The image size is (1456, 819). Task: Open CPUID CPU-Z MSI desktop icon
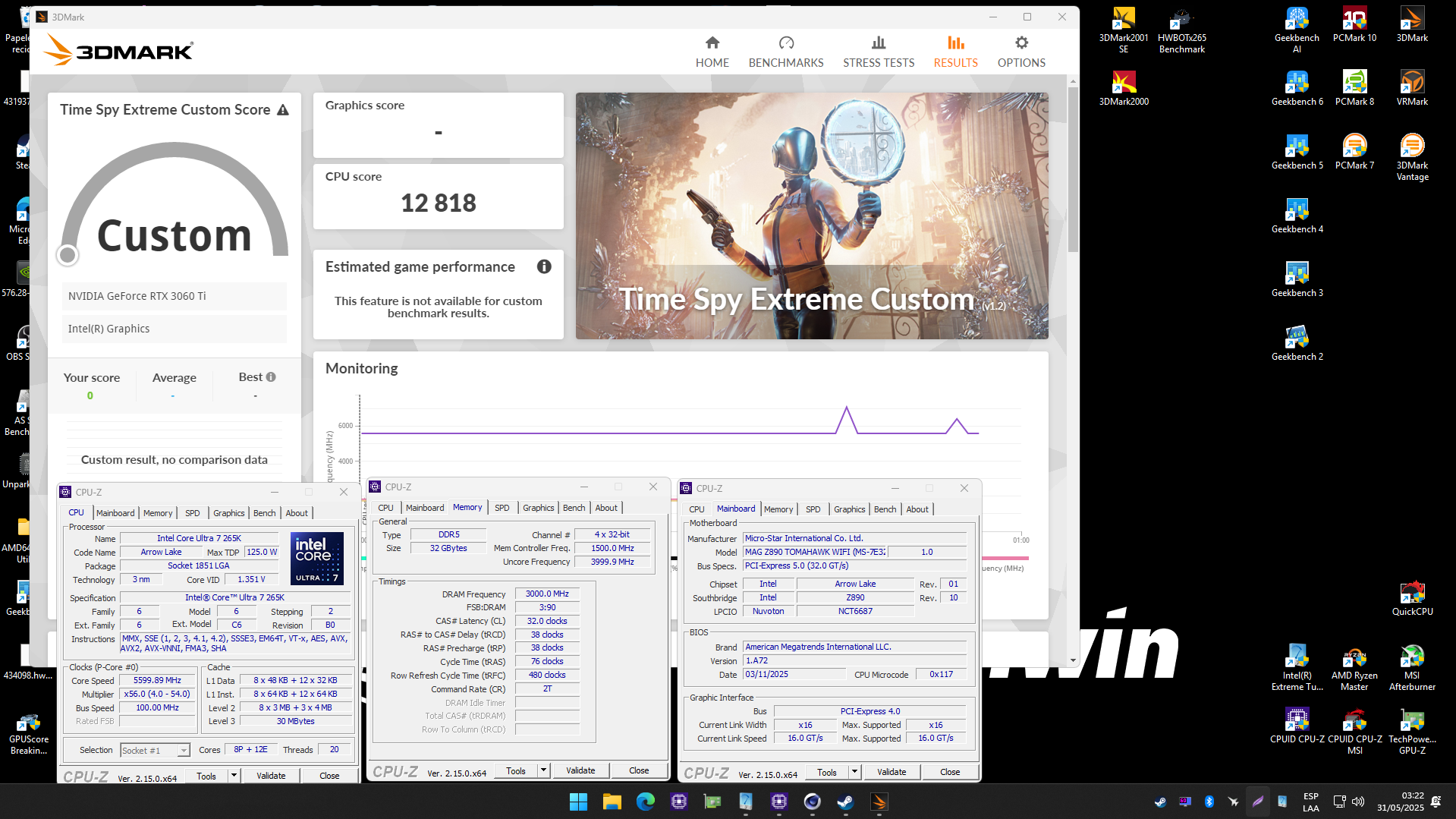tap(1354, 731)
